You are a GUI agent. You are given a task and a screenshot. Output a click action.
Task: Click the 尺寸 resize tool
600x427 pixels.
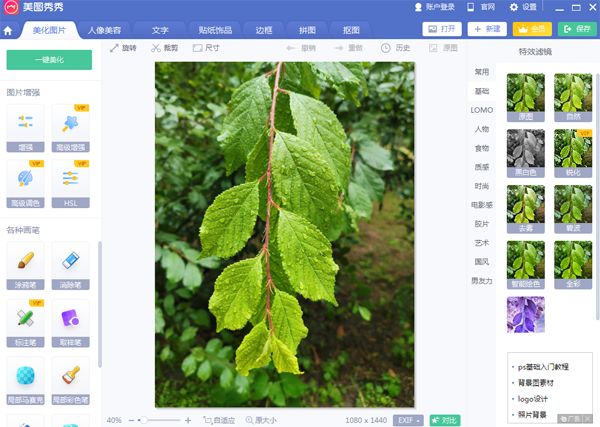coord(206,48)
